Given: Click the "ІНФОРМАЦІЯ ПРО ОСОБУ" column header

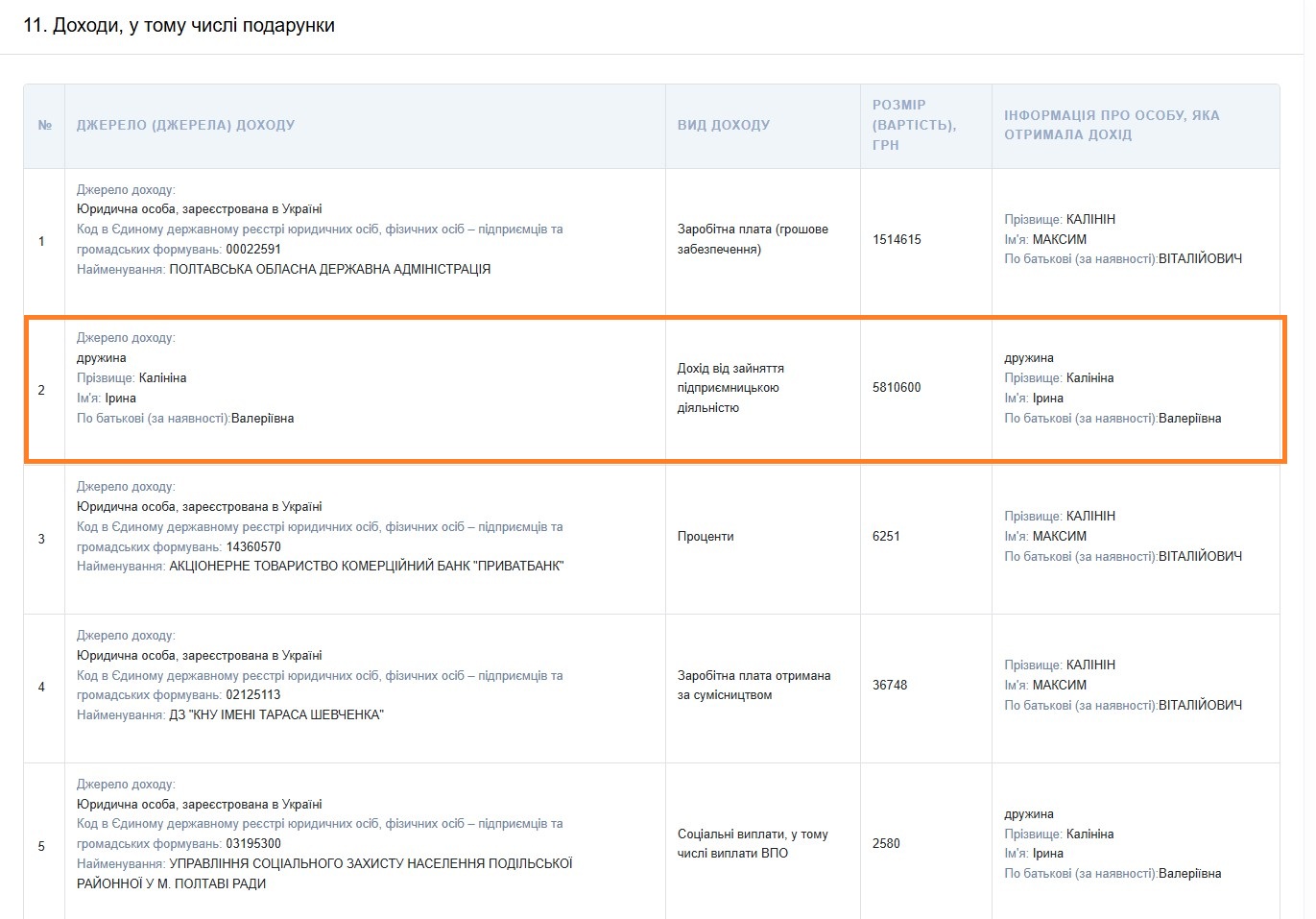Looking at the screenshot, I should (x=1112, y=125).
